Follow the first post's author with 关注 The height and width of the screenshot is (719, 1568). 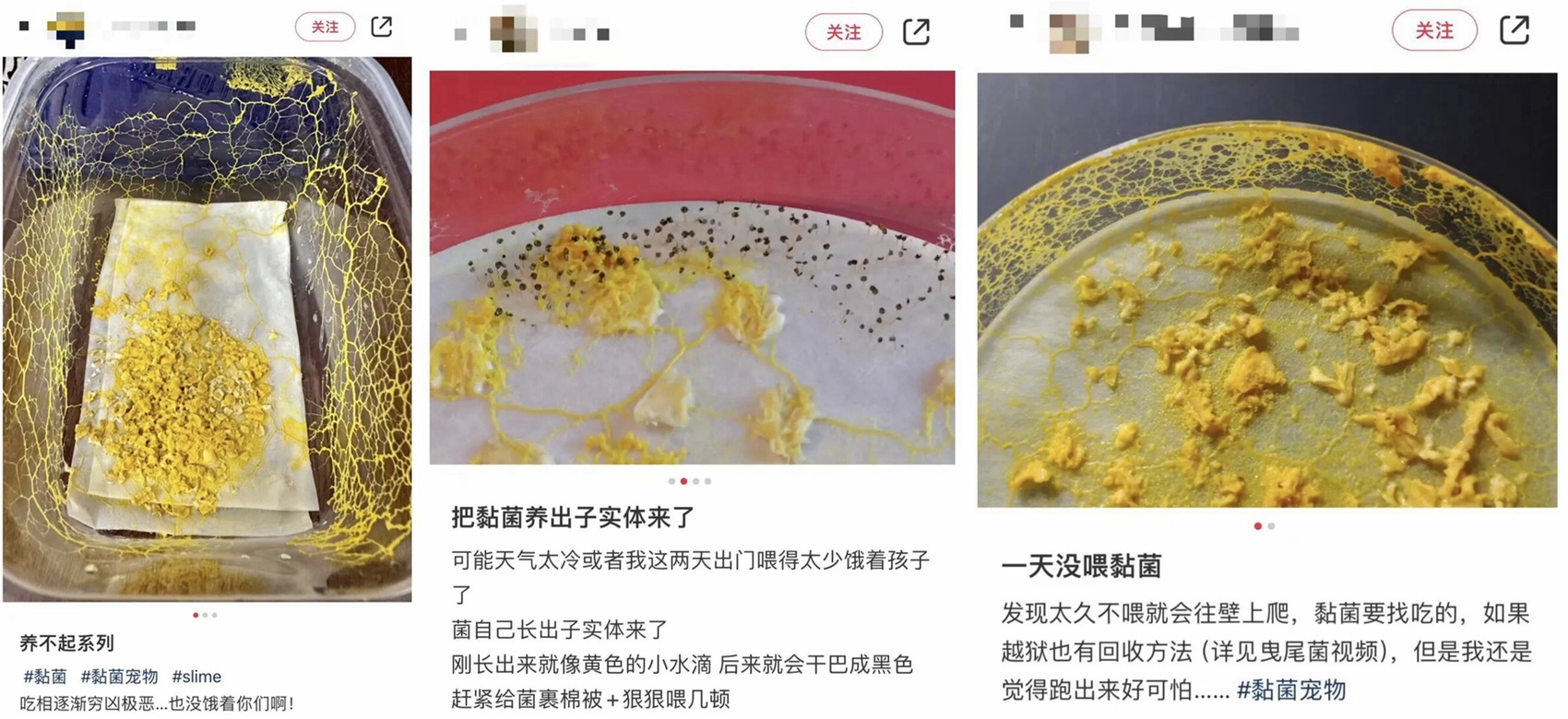325,27
